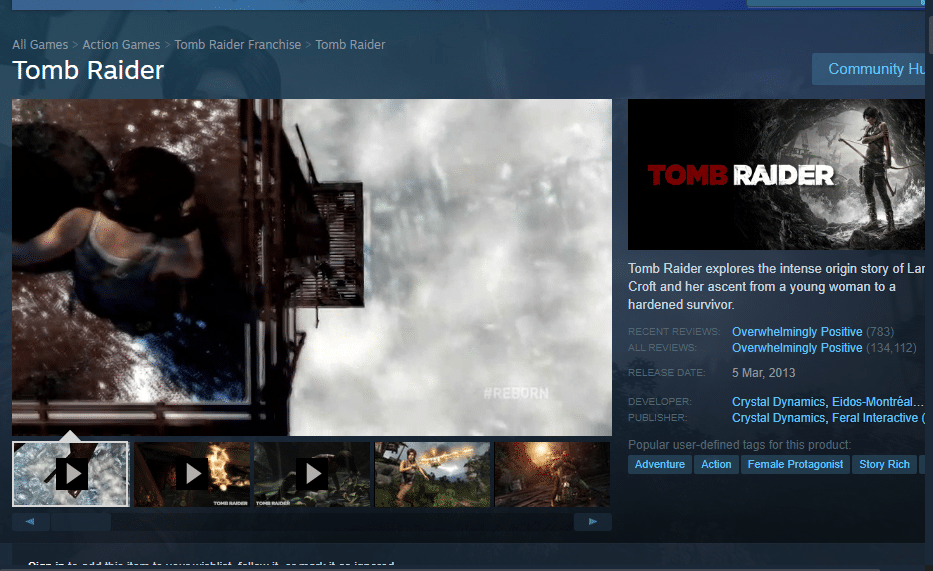Play the first trailer thumbnail with snowy scene
This screenshot has width=933, height=571.
click(71, 474)
